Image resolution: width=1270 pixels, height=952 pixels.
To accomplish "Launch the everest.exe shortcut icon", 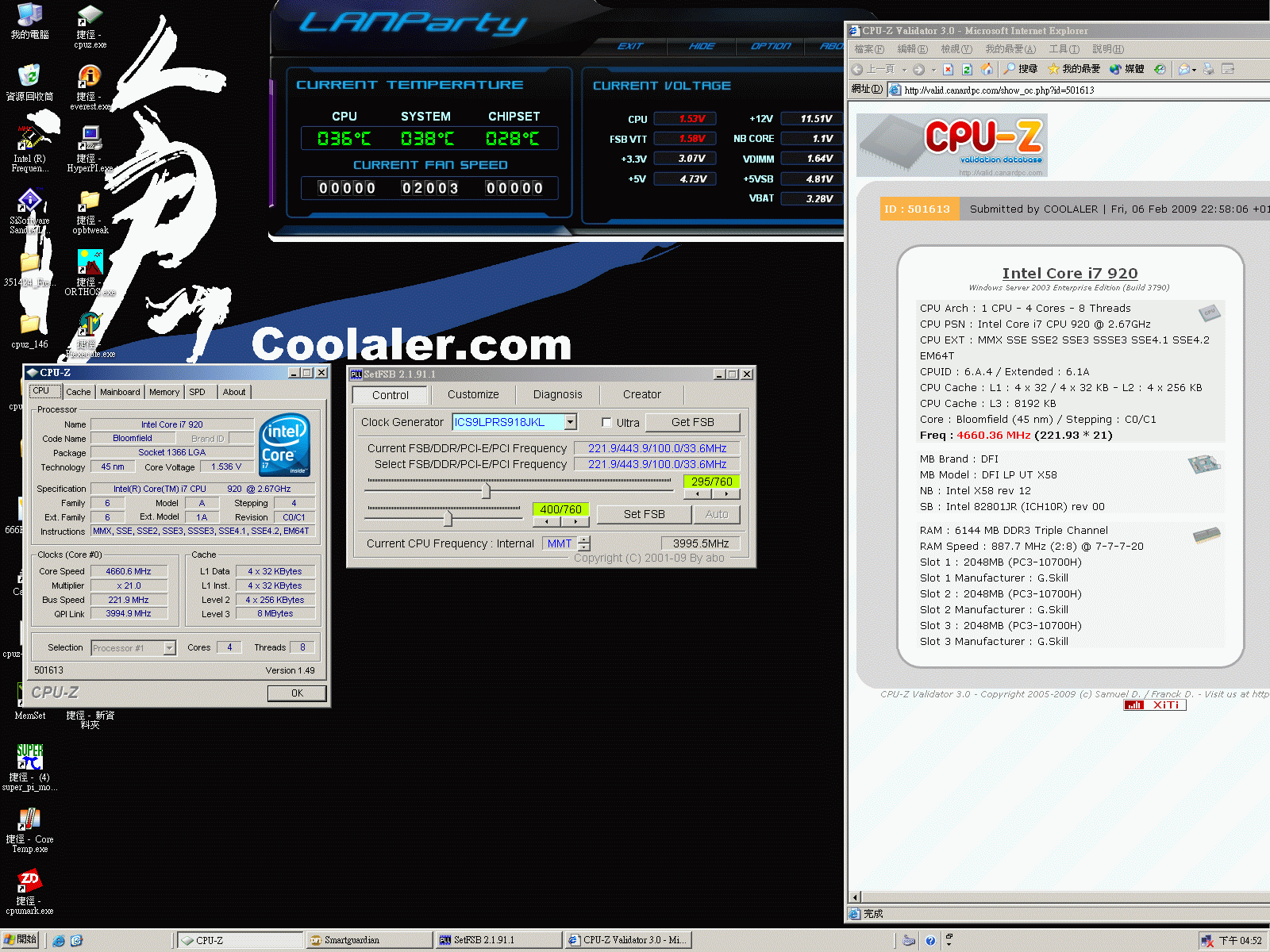I will pyautogui.click(x=90, y=87).
